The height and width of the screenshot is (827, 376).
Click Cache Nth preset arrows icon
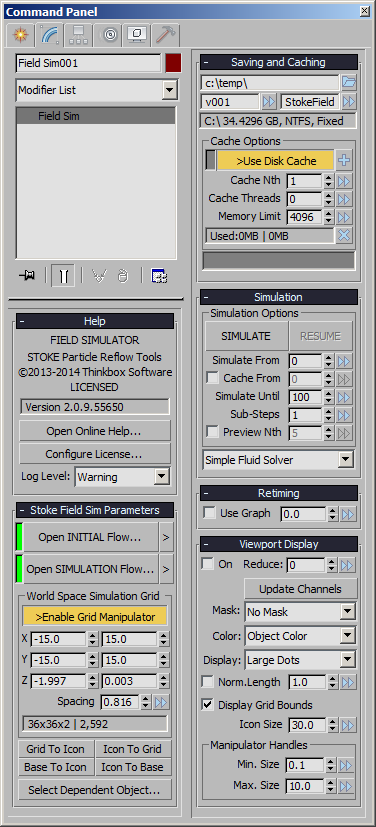click(344, 181)
